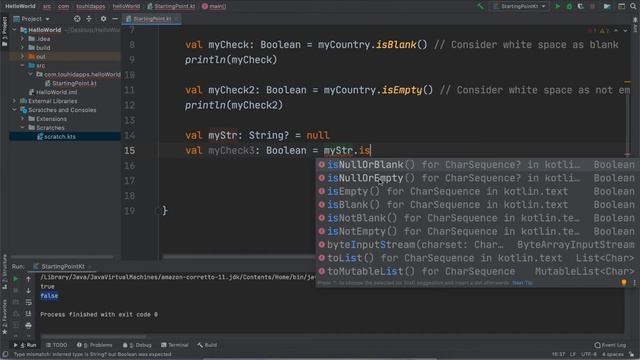Choose isBlank() suggestion in completion popup
This screenshot has width=640, height=360.
[x=477, y=205]
